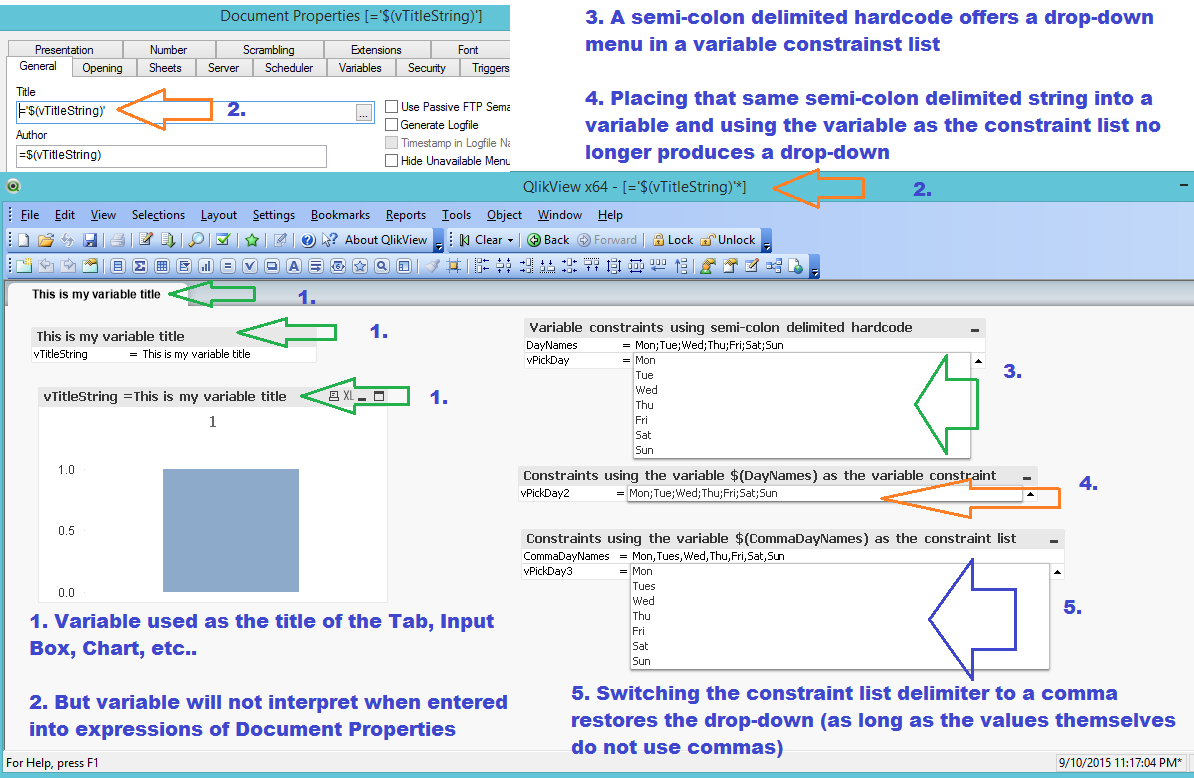Open the design toolbar options chevron
This screenshot has width=1194, height=778.
pyautogui.click(x=814, y=267)
